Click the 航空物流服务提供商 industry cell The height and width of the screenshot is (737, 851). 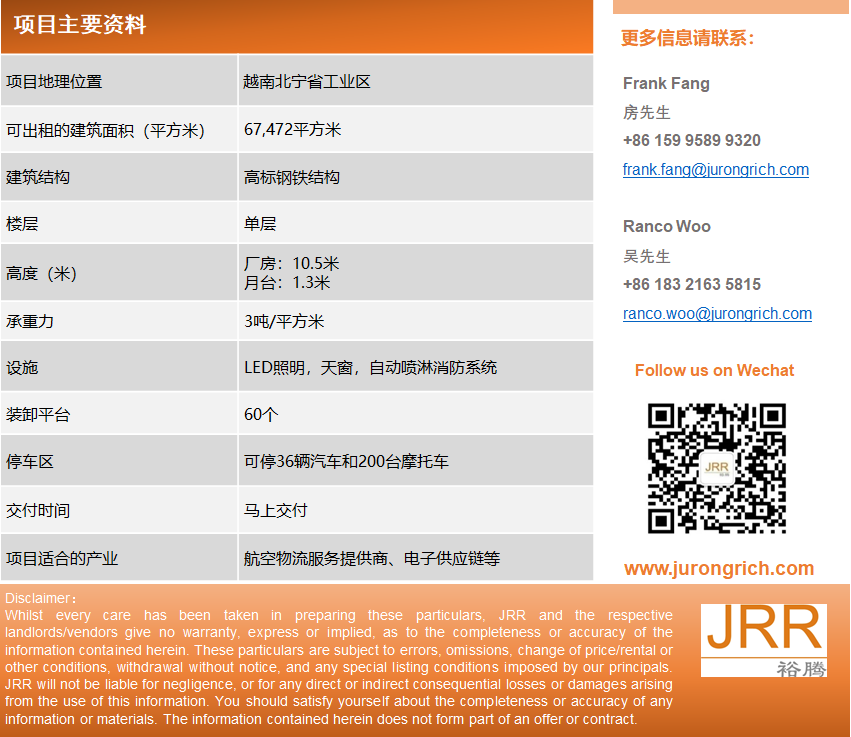[372, 559]
